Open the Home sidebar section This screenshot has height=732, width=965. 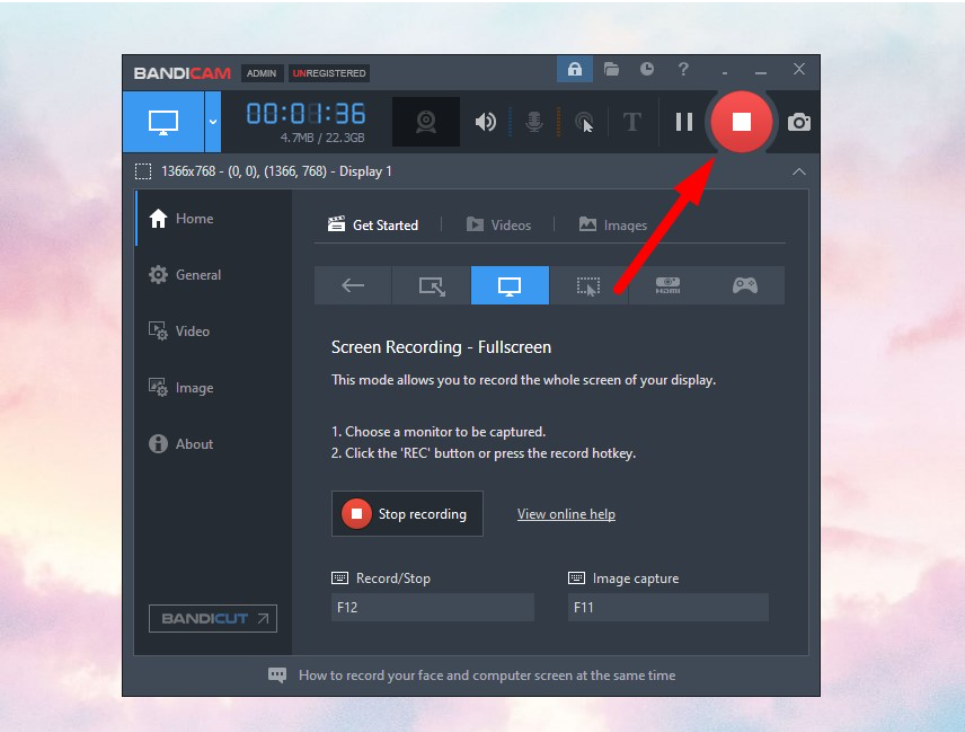214,219
